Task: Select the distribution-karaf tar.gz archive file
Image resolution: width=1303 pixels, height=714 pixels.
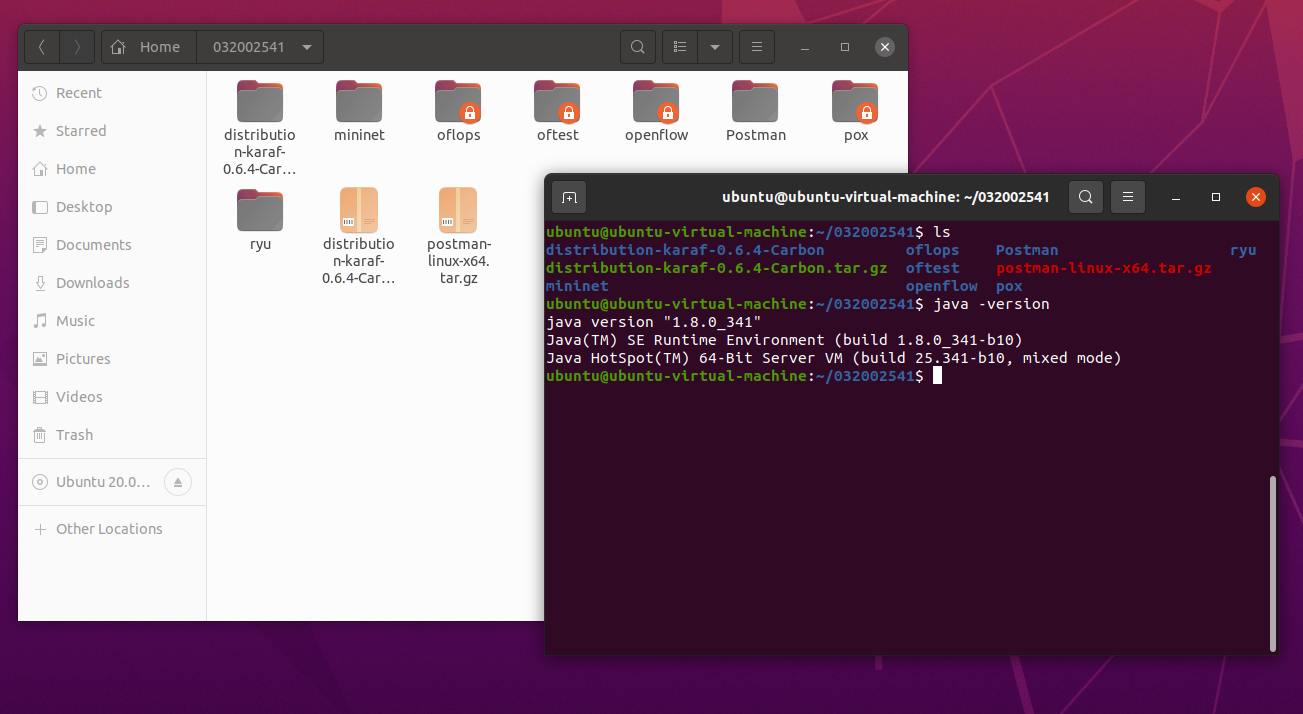Action: point(359,236)
